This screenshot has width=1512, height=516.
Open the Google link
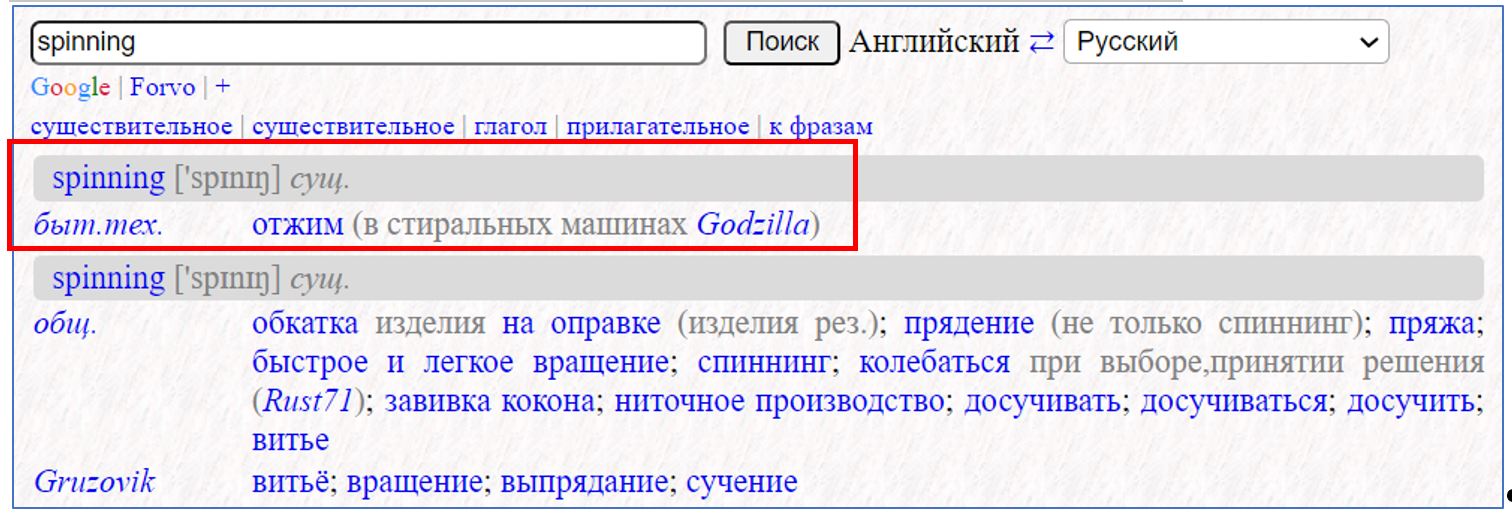(70, 87)
